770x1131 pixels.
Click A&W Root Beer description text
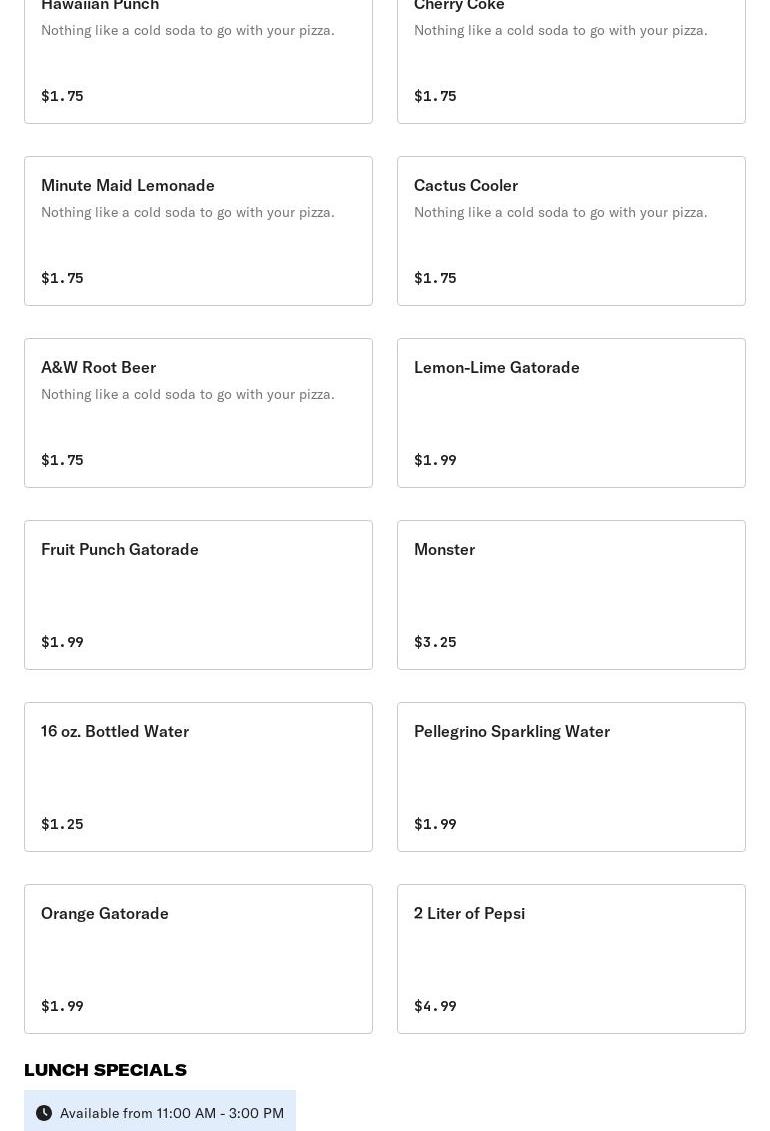187,394
